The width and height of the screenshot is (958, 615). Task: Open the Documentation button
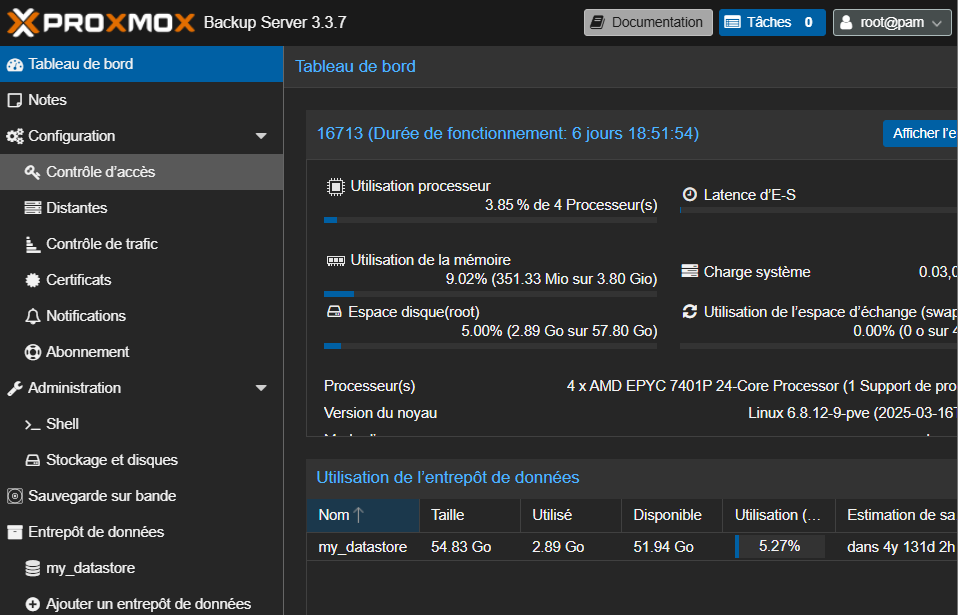point(648,23)
